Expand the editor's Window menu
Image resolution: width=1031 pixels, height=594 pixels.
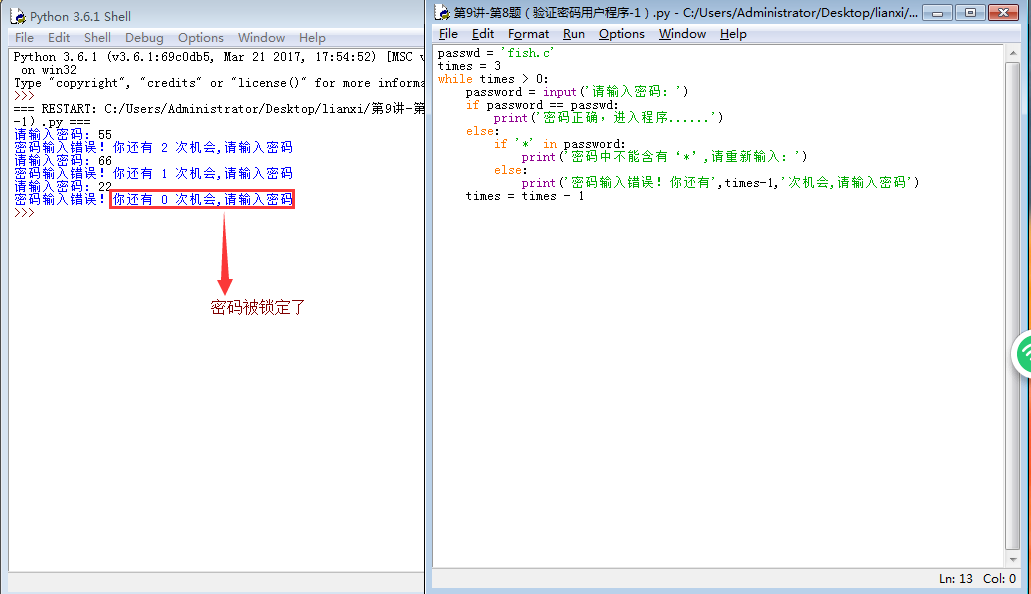682,34
